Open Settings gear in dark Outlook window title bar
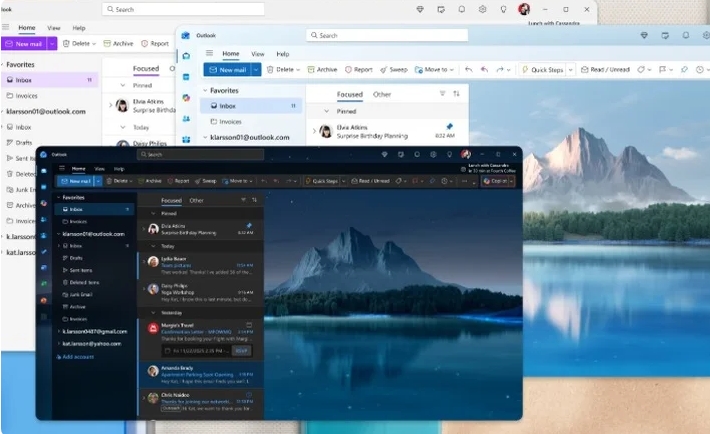 [433, 154]
